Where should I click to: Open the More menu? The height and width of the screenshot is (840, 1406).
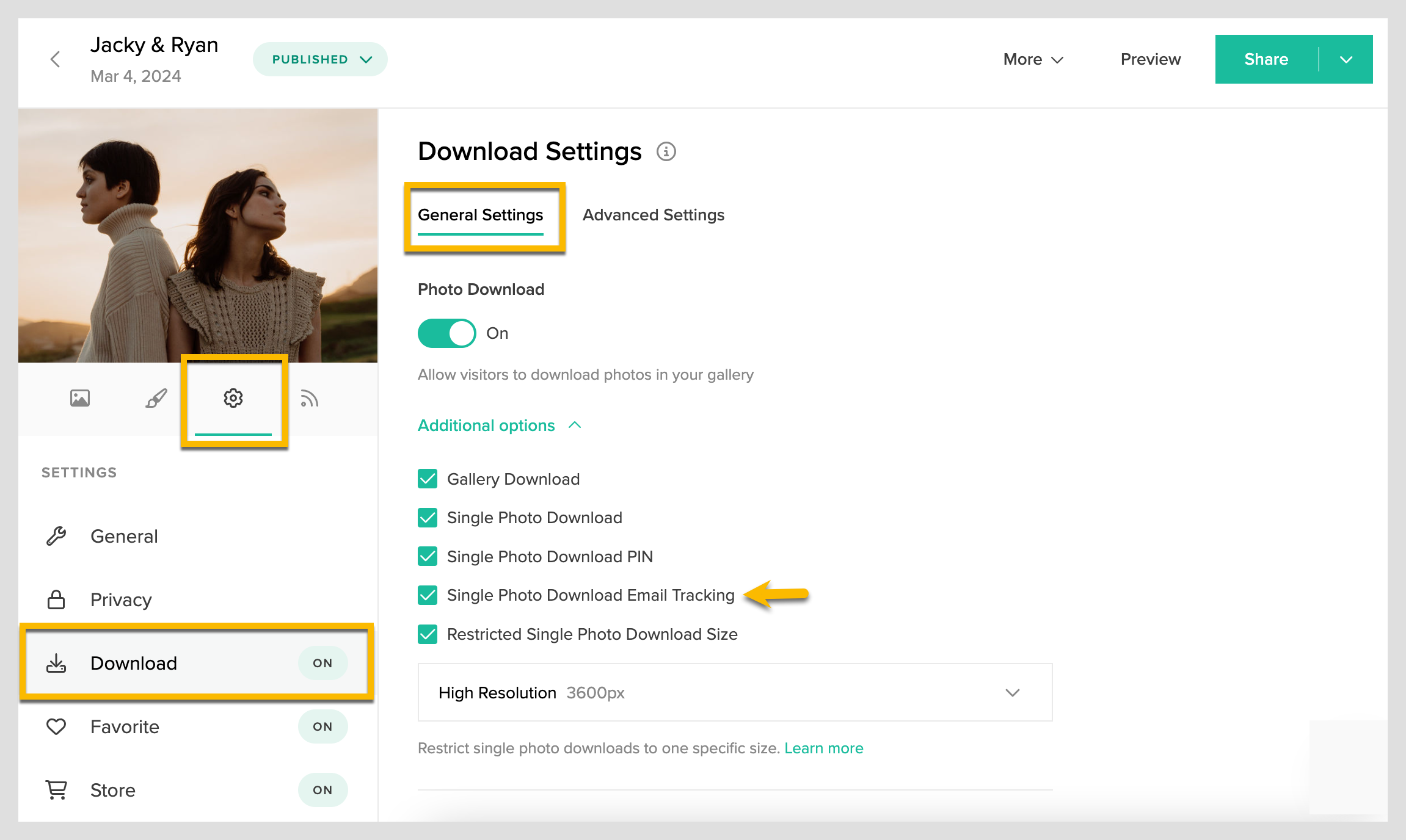[1033, 59]
